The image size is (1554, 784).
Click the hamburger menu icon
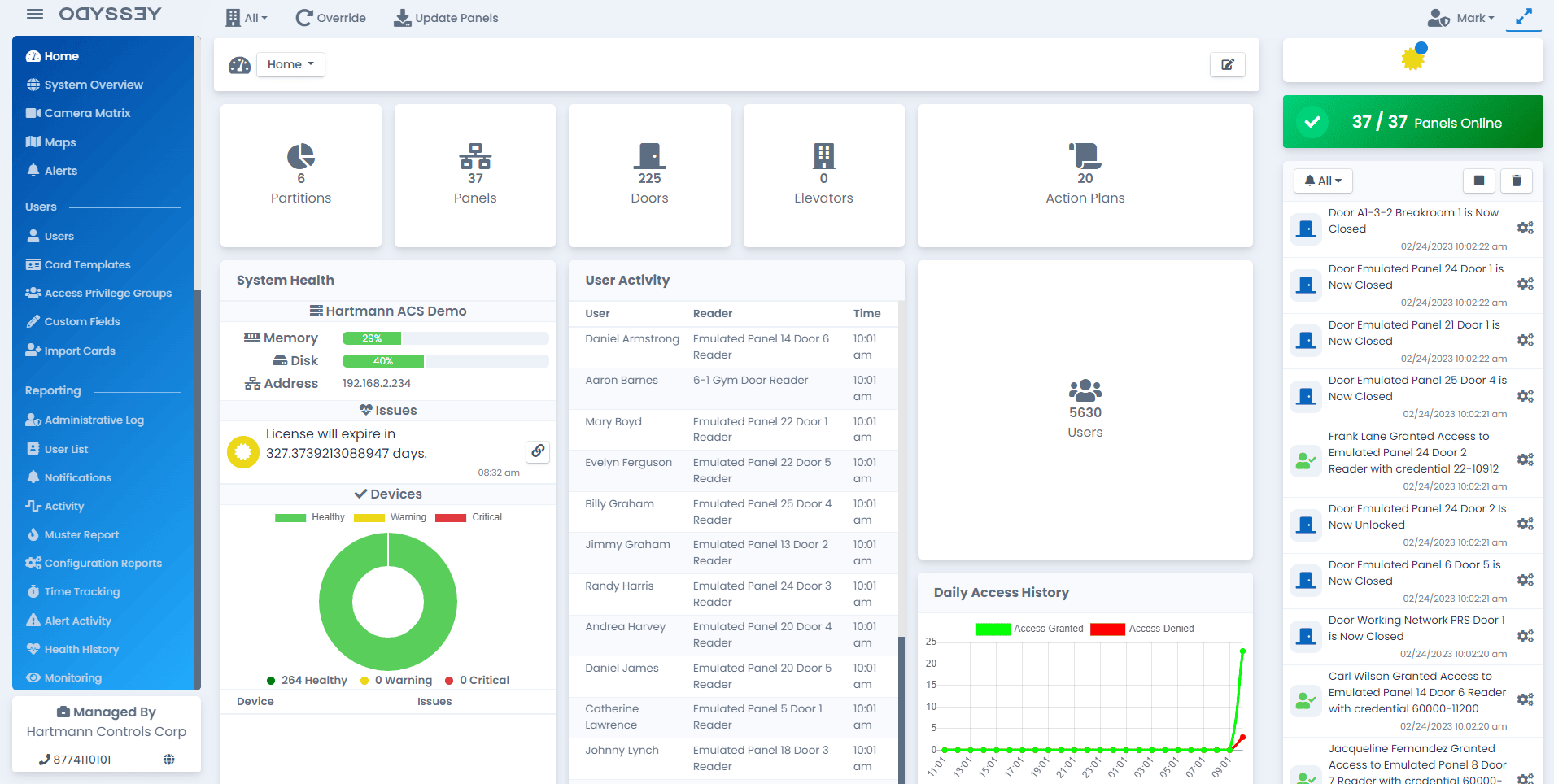coord(35,14)
